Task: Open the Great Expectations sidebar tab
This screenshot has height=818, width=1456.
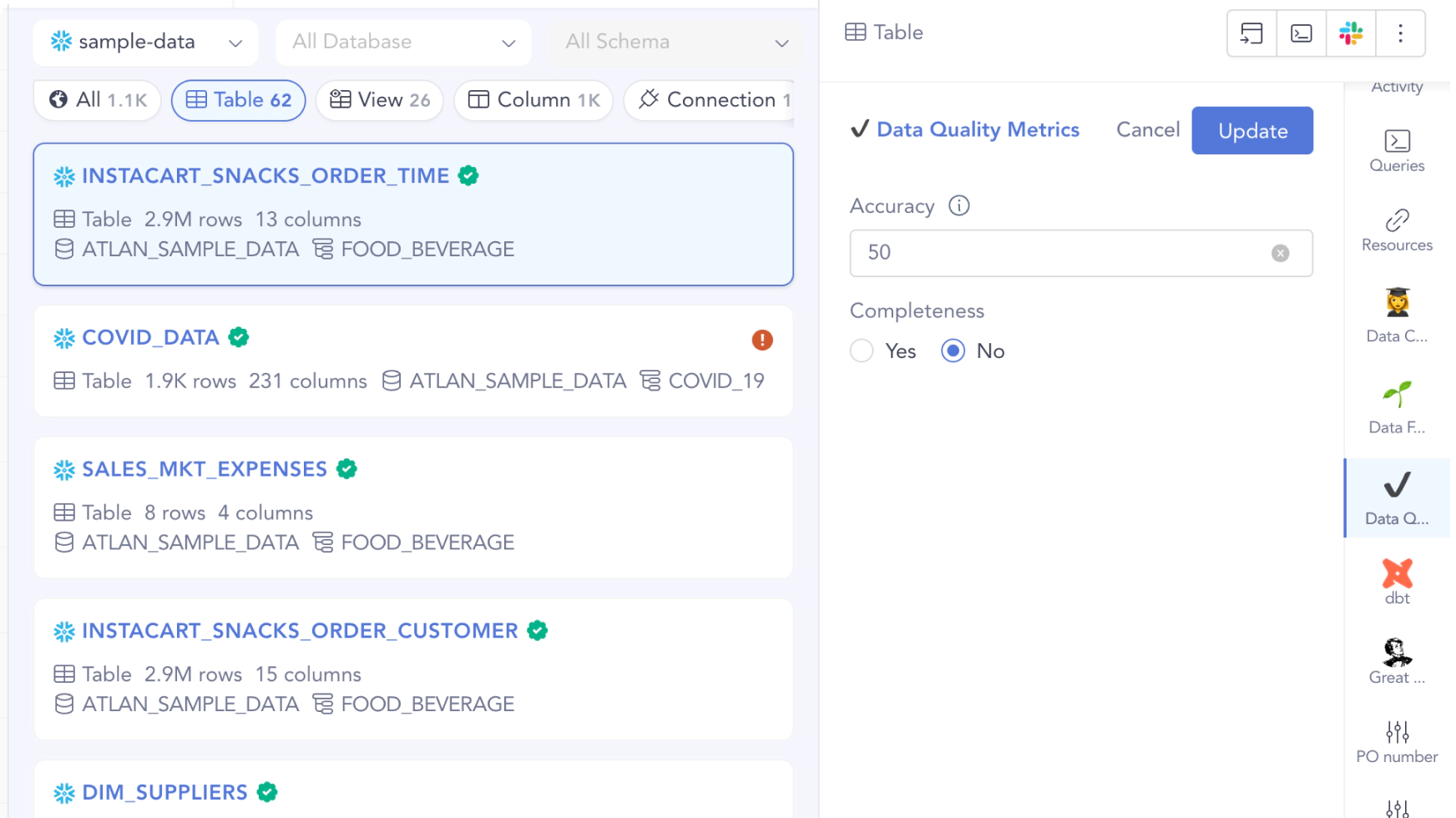Action: 1397,661
